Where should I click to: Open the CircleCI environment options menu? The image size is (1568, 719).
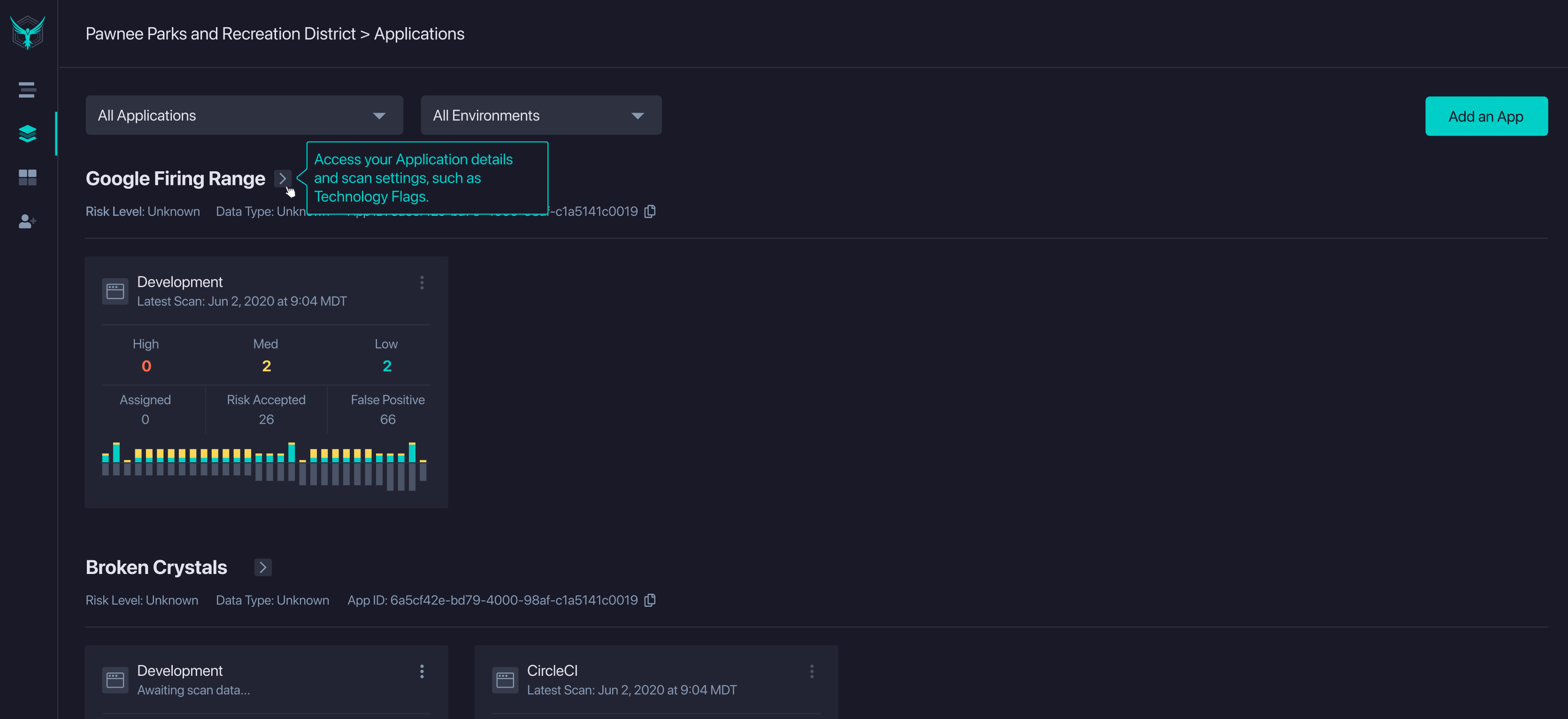(x=811, y=671)
